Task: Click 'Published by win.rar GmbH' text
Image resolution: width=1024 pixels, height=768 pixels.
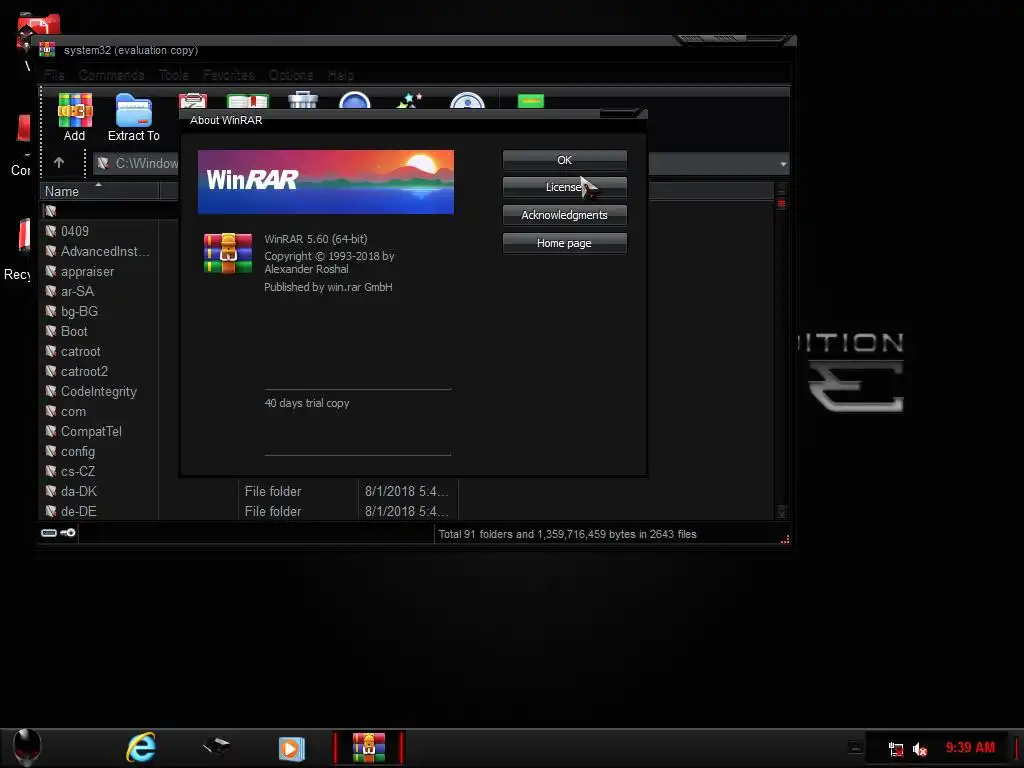Action: (x=328, y=287)
